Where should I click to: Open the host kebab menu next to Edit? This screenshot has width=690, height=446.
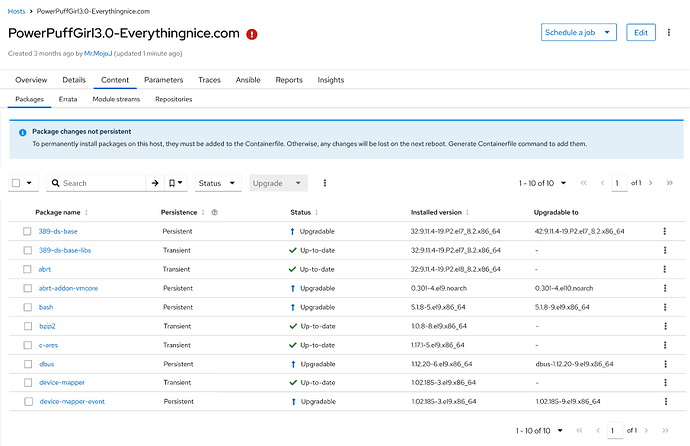coord(668,32)
